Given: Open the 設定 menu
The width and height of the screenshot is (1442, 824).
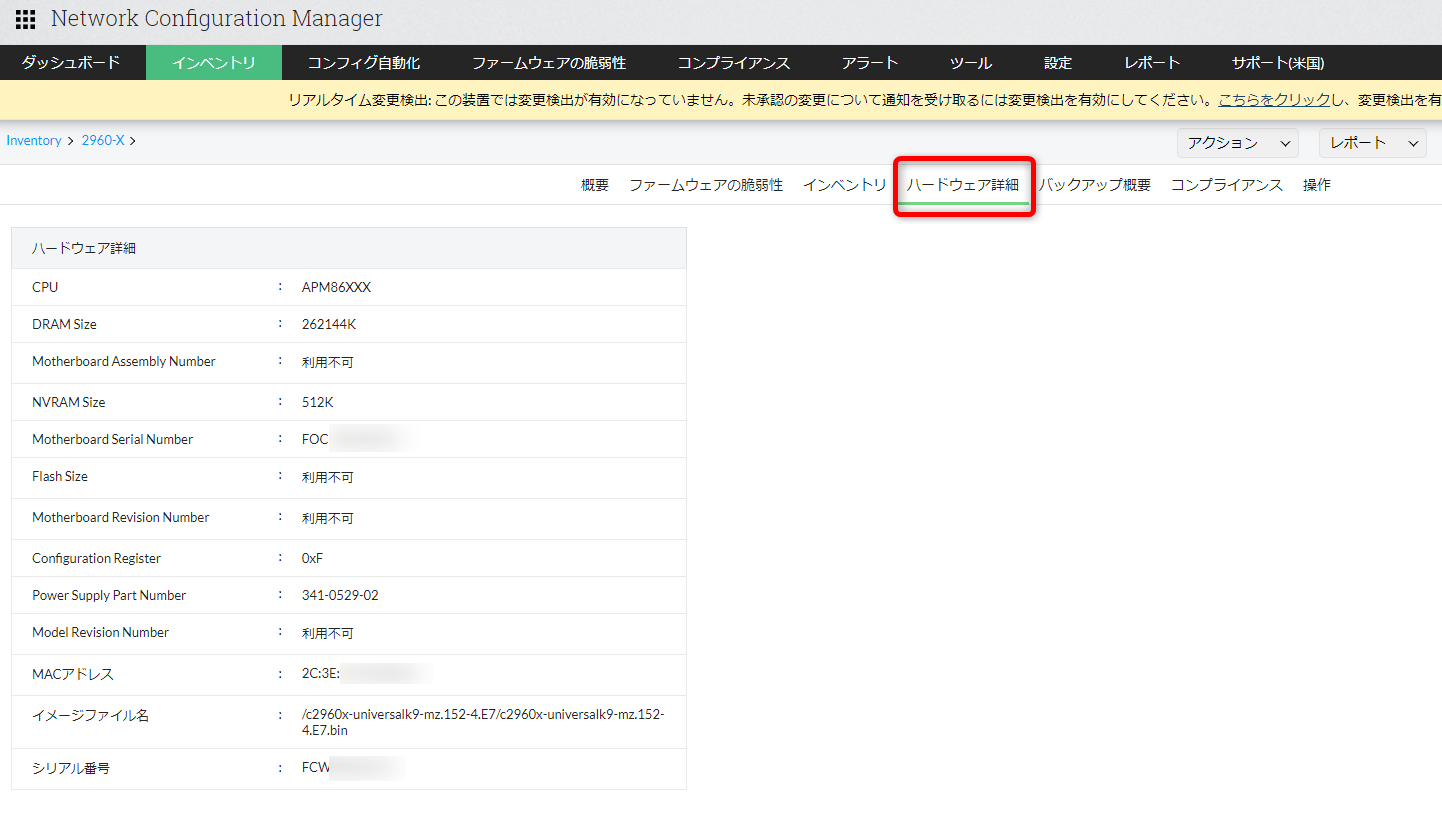Looking at the screenshot, I should pos(1058,63).
